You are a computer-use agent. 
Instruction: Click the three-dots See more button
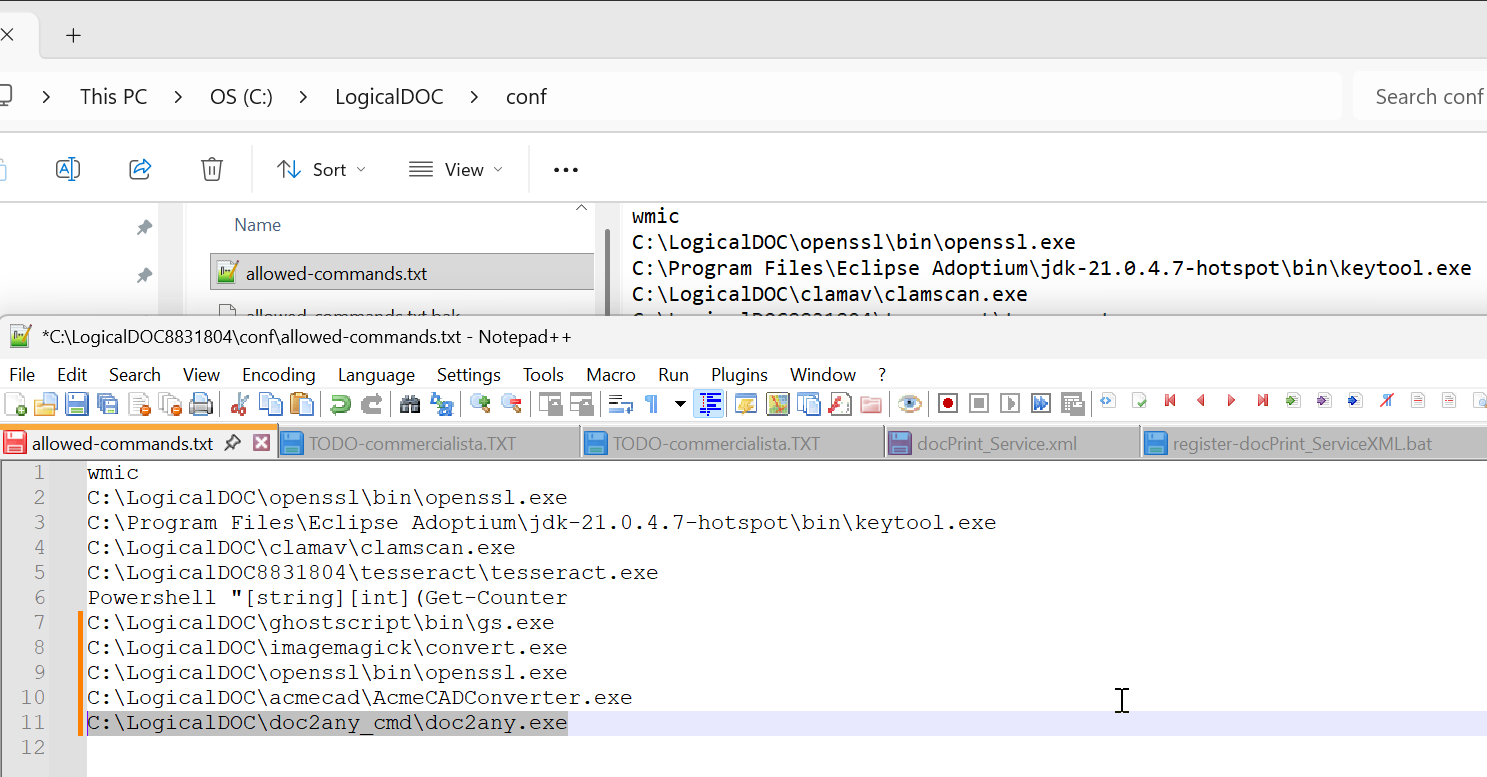point(566,169)
